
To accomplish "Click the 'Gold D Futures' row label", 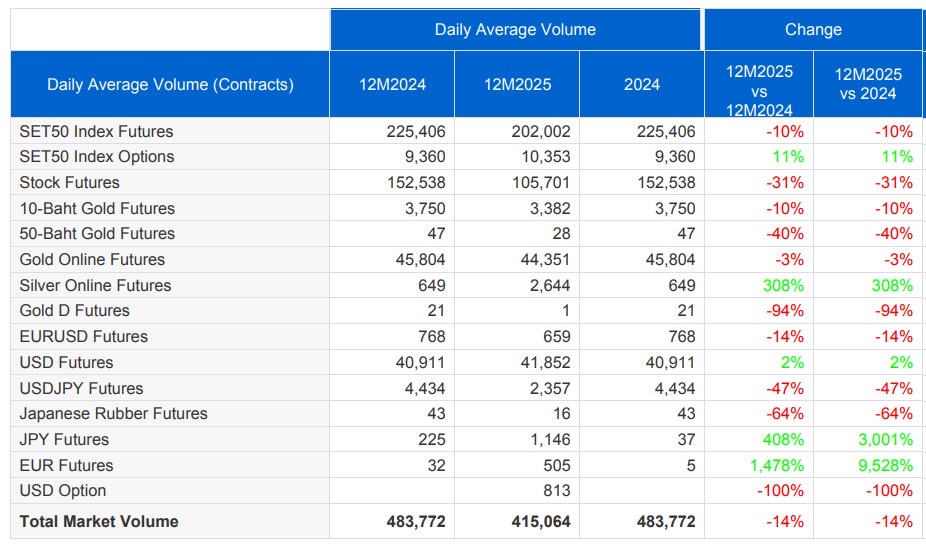I will [x=74, y=311].
